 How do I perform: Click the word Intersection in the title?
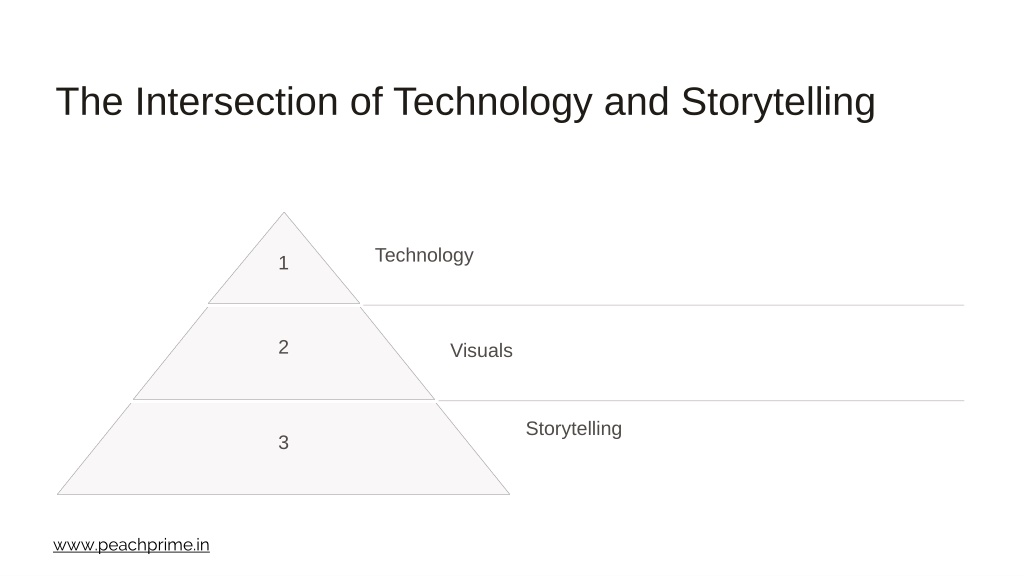tap(236, 101)
